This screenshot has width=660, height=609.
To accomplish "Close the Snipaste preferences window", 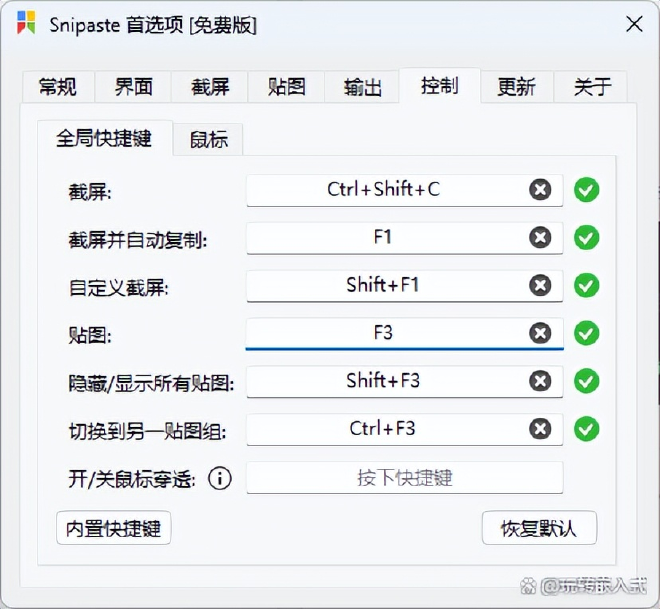I will [x=634, y=24].
